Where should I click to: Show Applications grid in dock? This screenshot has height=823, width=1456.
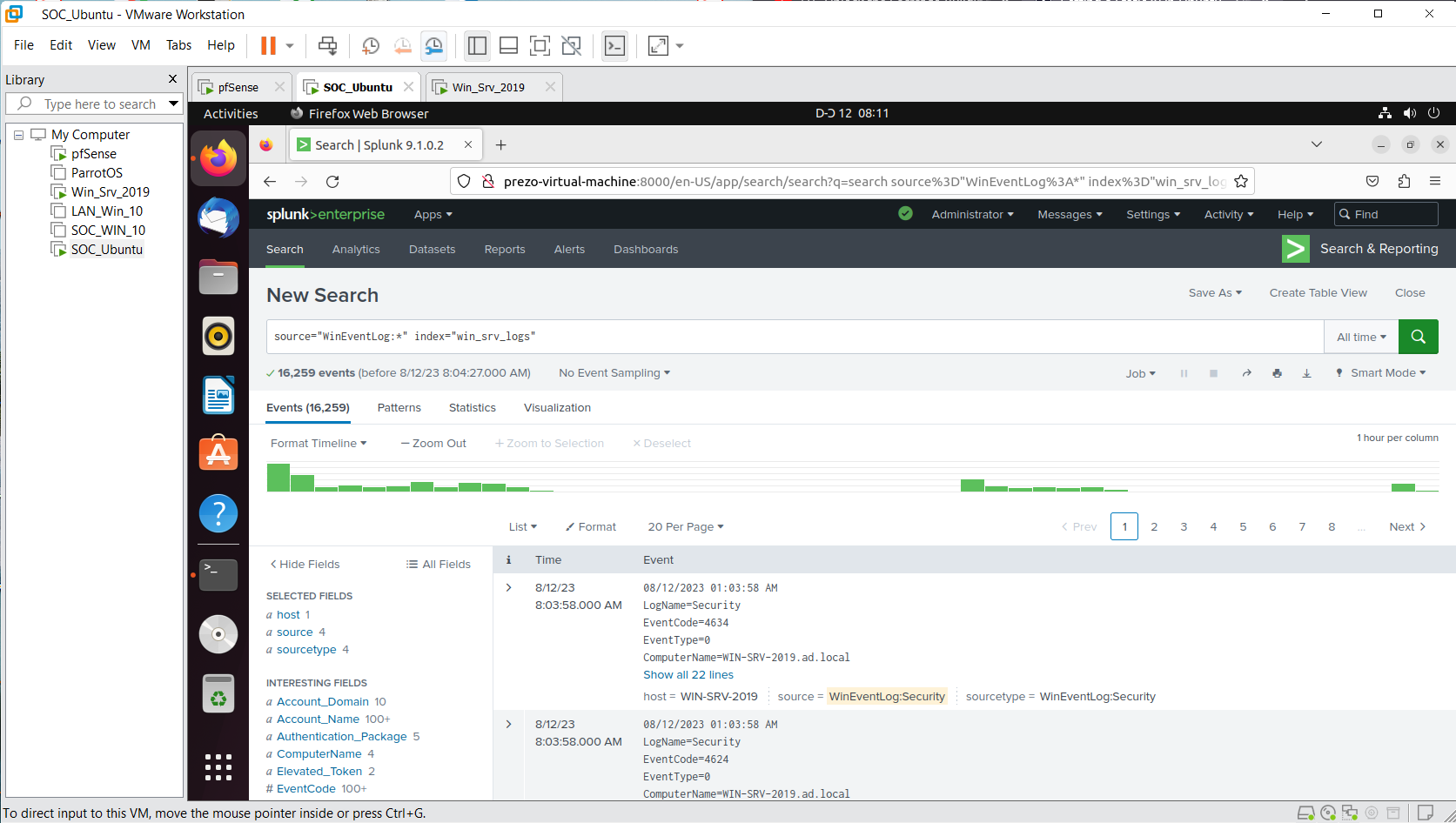[218, 767]
